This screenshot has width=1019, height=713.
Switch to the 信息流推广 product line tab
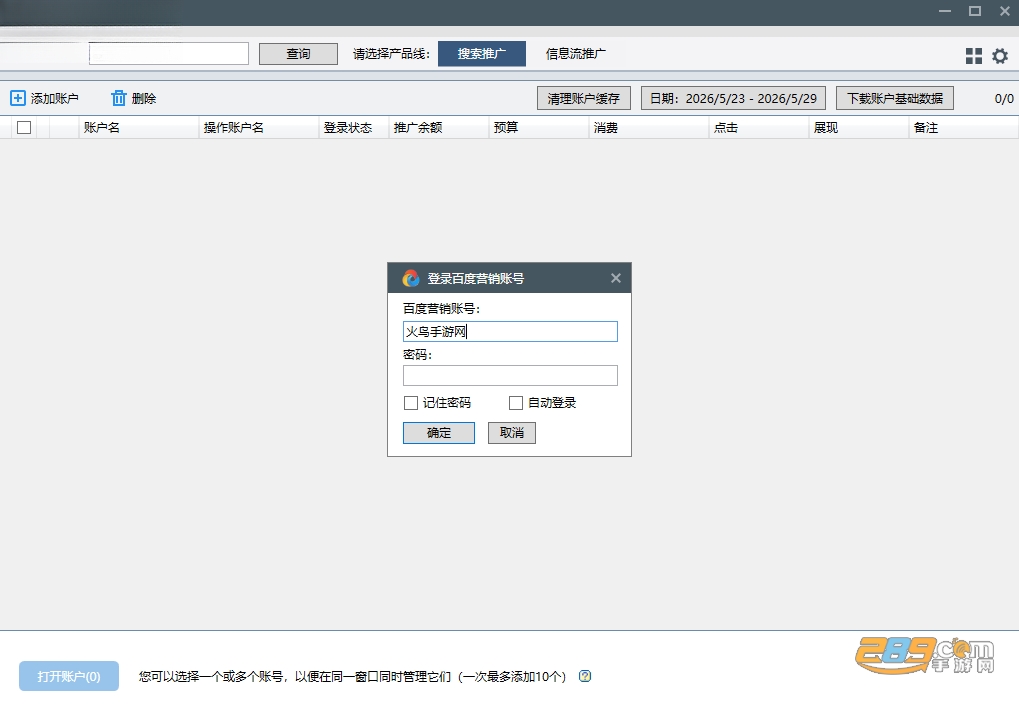click(x=576, y=54)
